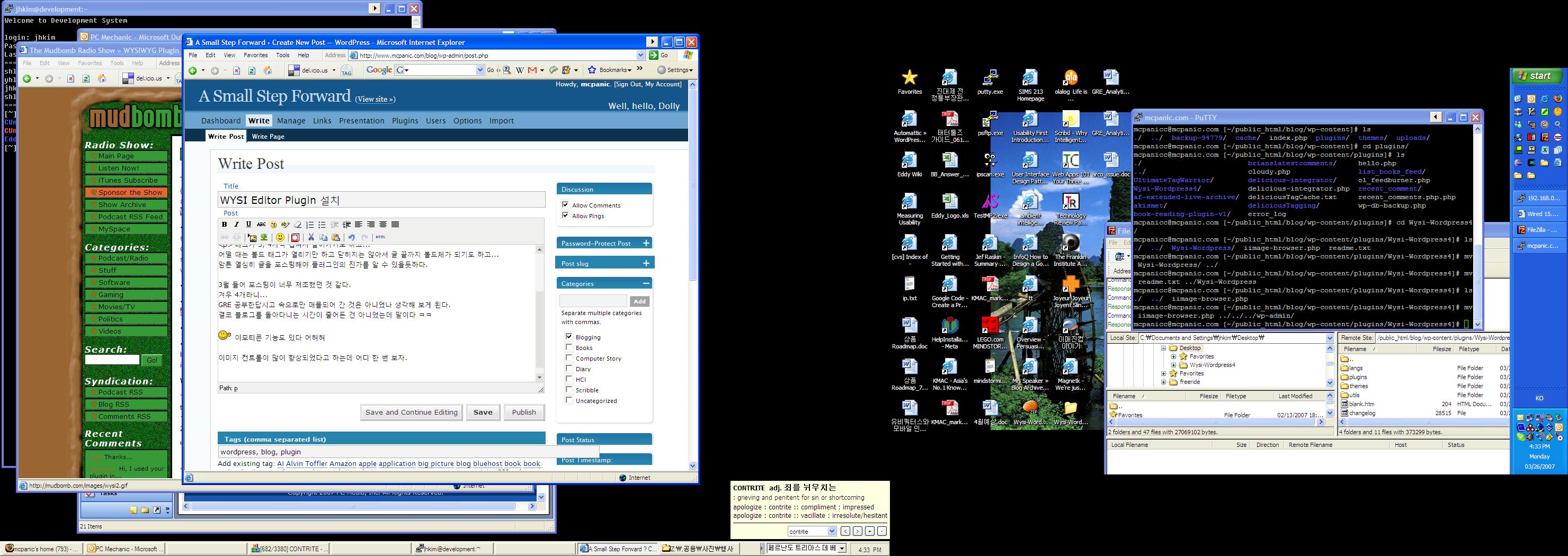Click post Title input field

tap(381, 200)
